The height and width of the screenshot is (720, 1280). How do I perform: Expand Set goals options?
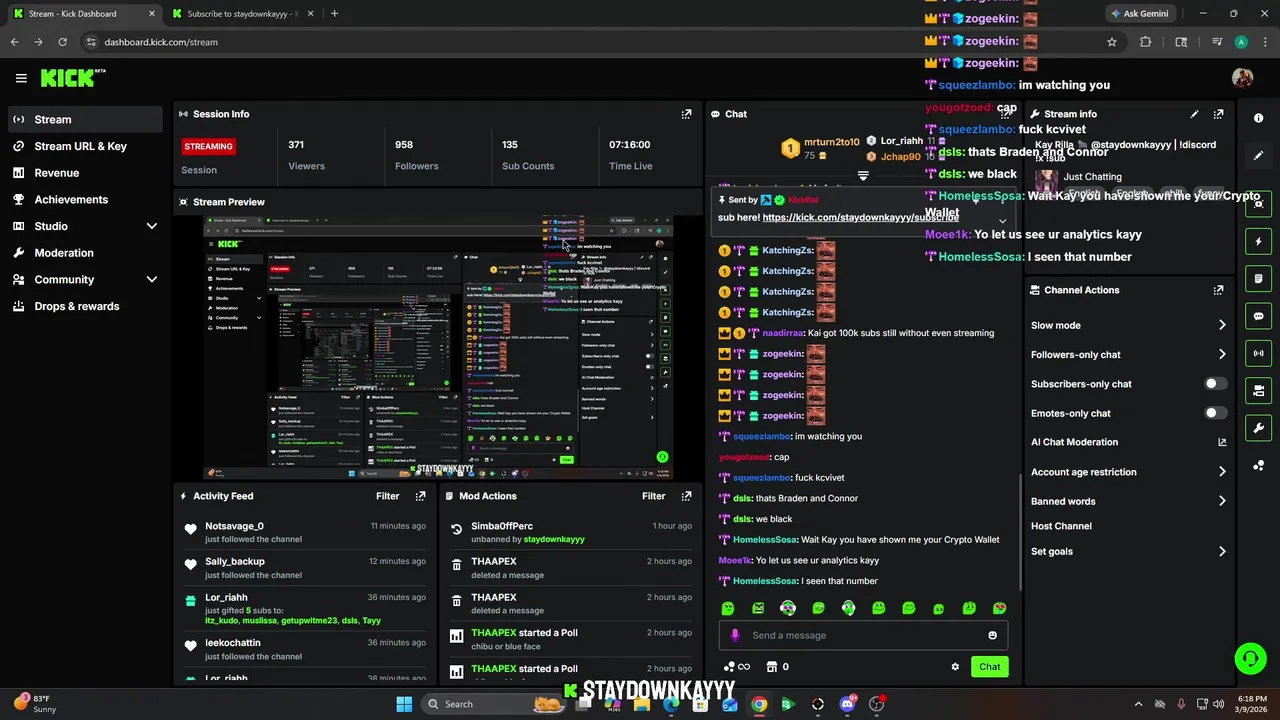point(1222,551)
